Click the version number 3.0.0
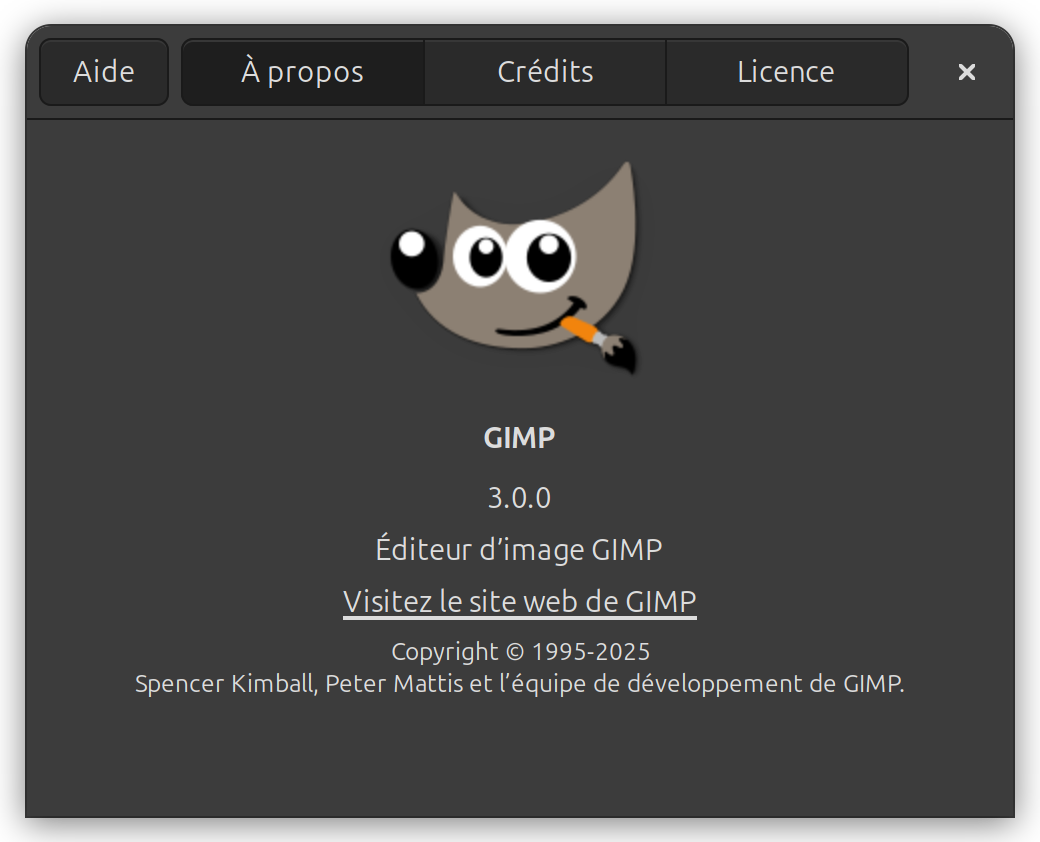 (x=519, y=498)
